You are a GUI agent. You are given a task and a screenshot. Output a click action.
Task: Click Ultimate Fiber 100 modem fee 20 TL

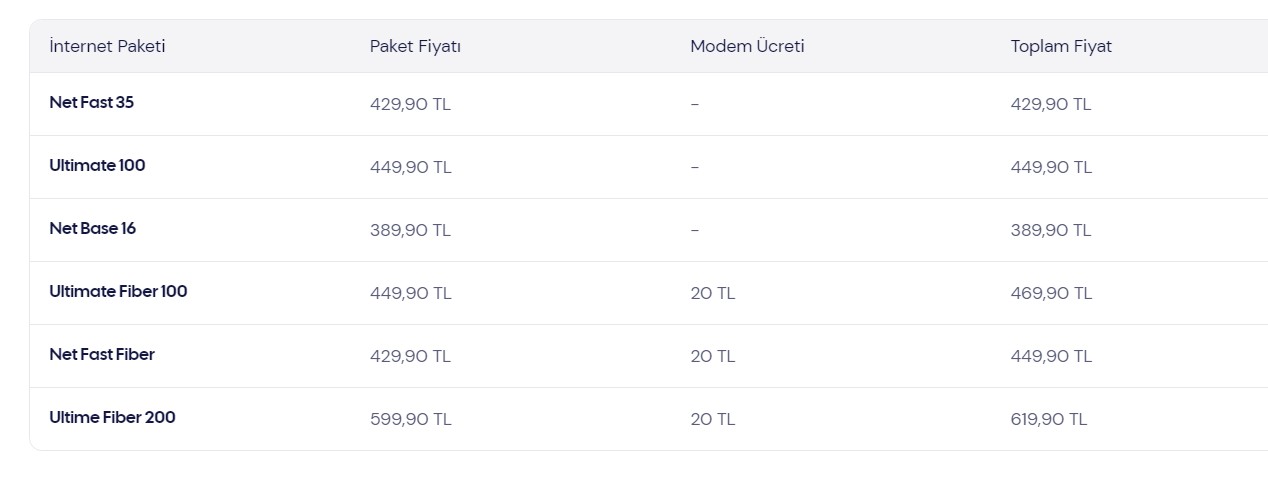(x=712, y=293)
